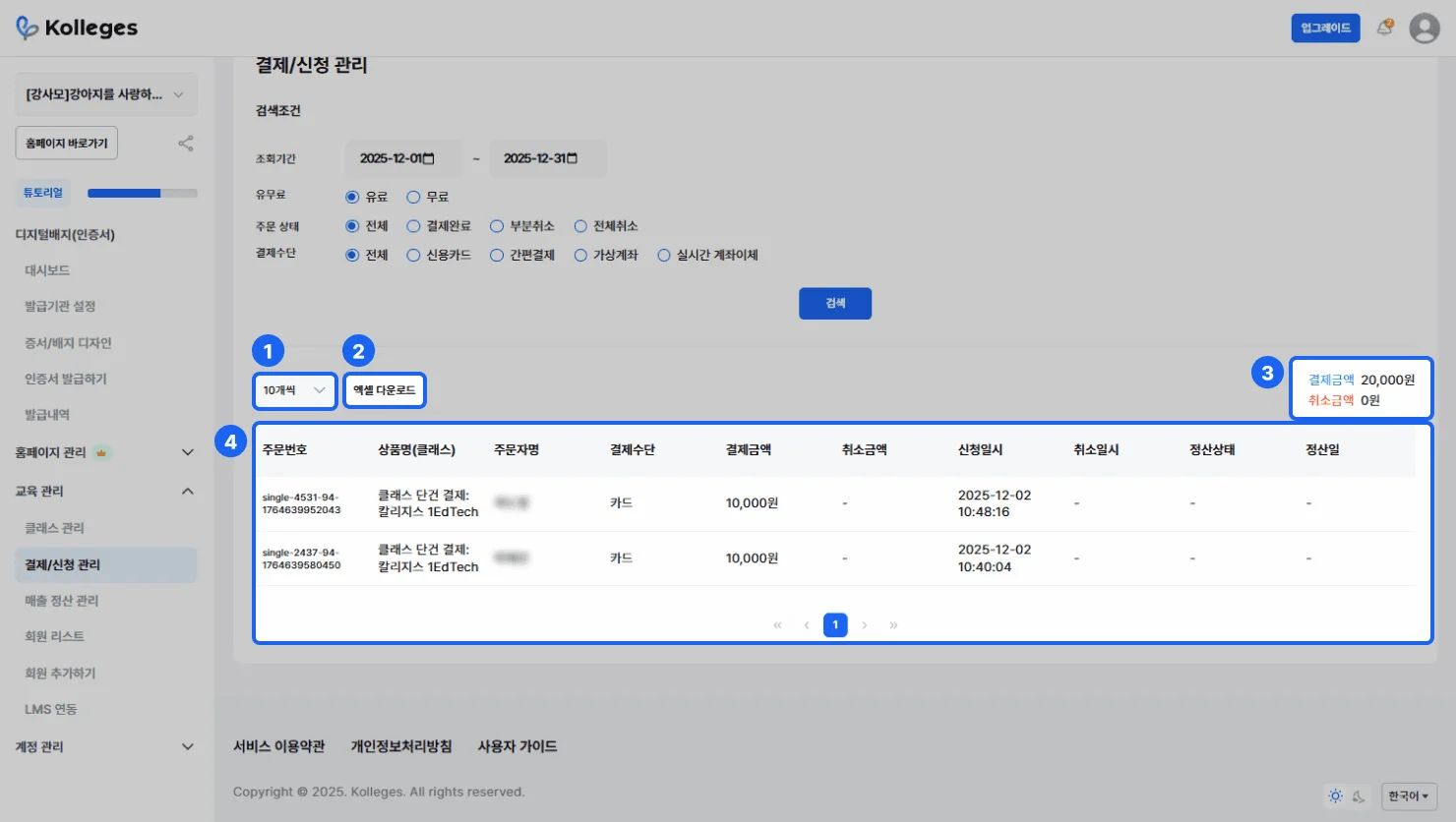This screenshot has width=1456, height=822.
Task: Download Excel with 엑셀 다운로드 button
Action: (x=385, y=390)
